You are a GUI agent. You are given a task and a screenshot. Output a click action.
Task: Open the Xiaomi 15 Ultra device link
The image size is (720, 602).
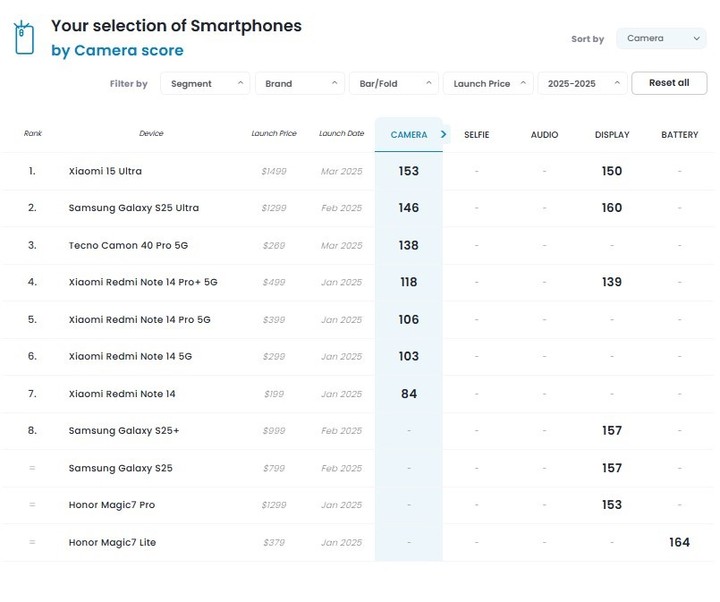[x=105, y=171]
